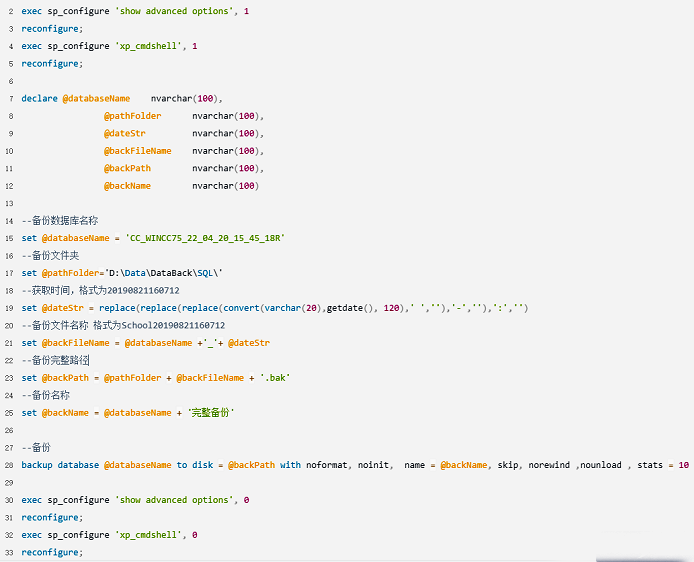Click the '--备份完整路径' comment
The height and width of the screenshot is (562, 694).
56,360
